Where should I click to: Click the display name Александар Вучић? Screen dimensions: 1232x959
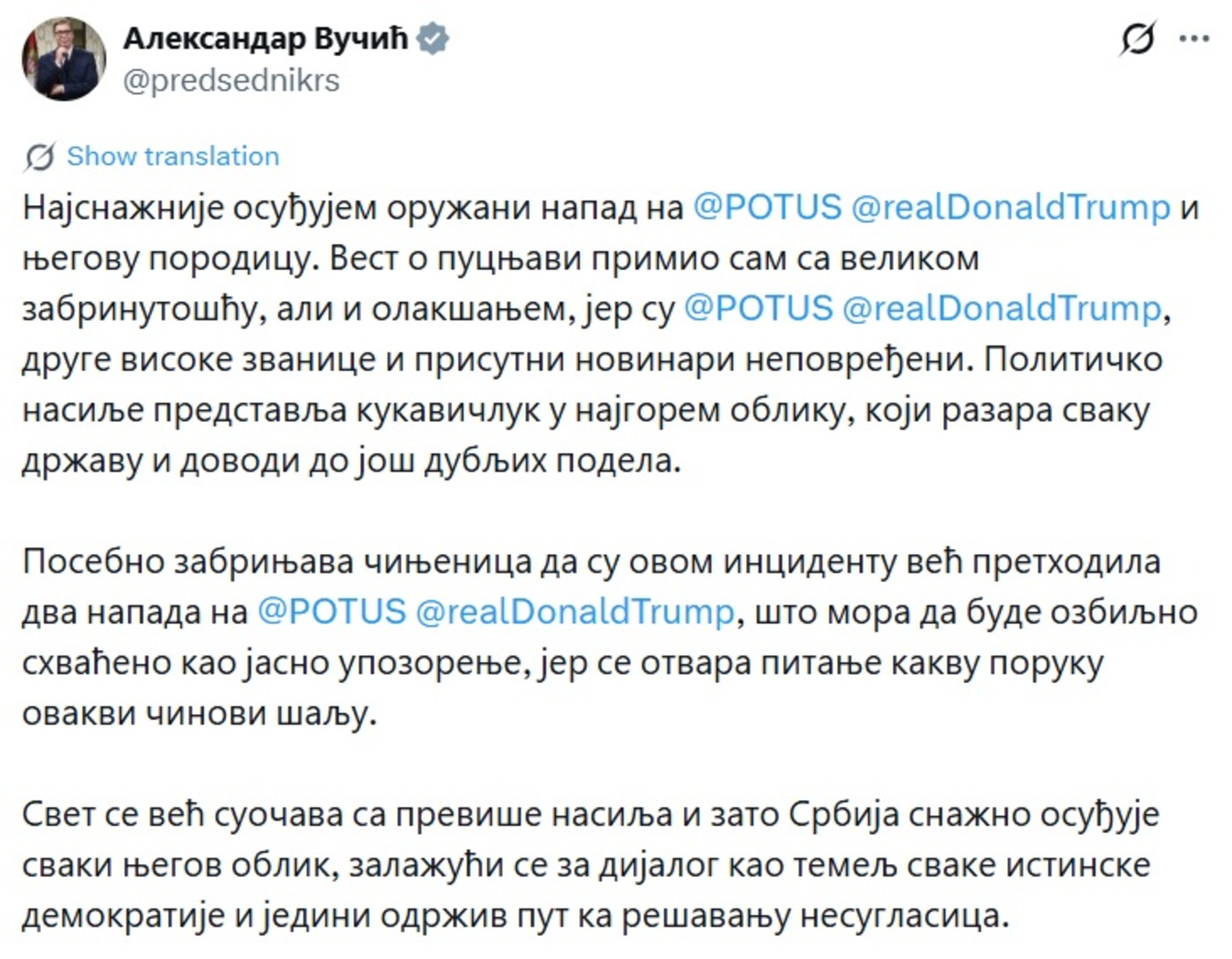265,39
